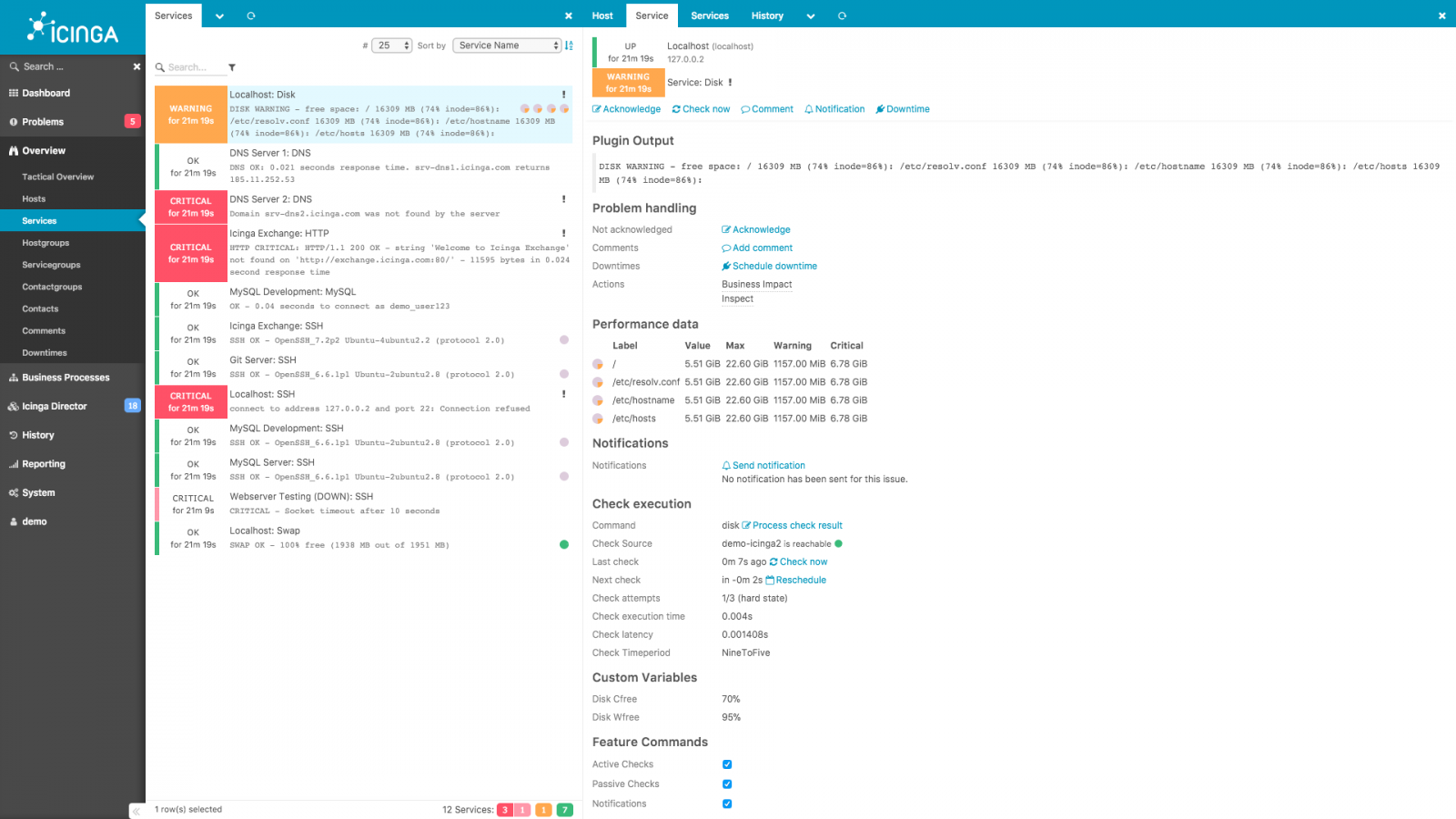
Task: Click Add comment link
Action: (757, 248)
